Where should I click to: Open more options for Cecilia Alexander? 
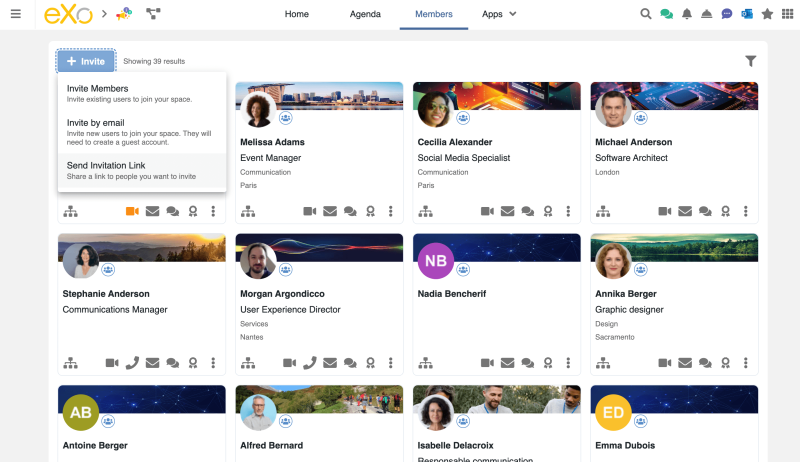pyautogui.click(x=568, y=211)
